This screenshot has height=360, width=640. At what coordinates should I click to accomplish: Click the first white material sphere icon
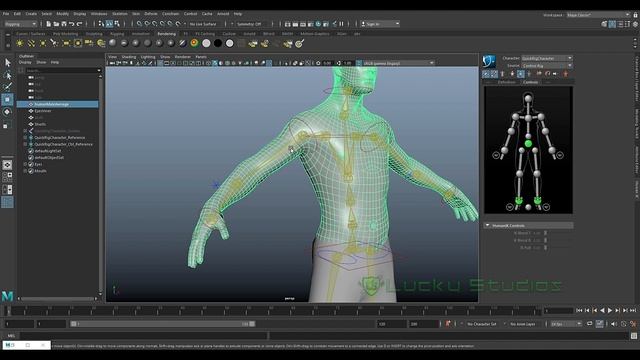(x=207, y=43)
